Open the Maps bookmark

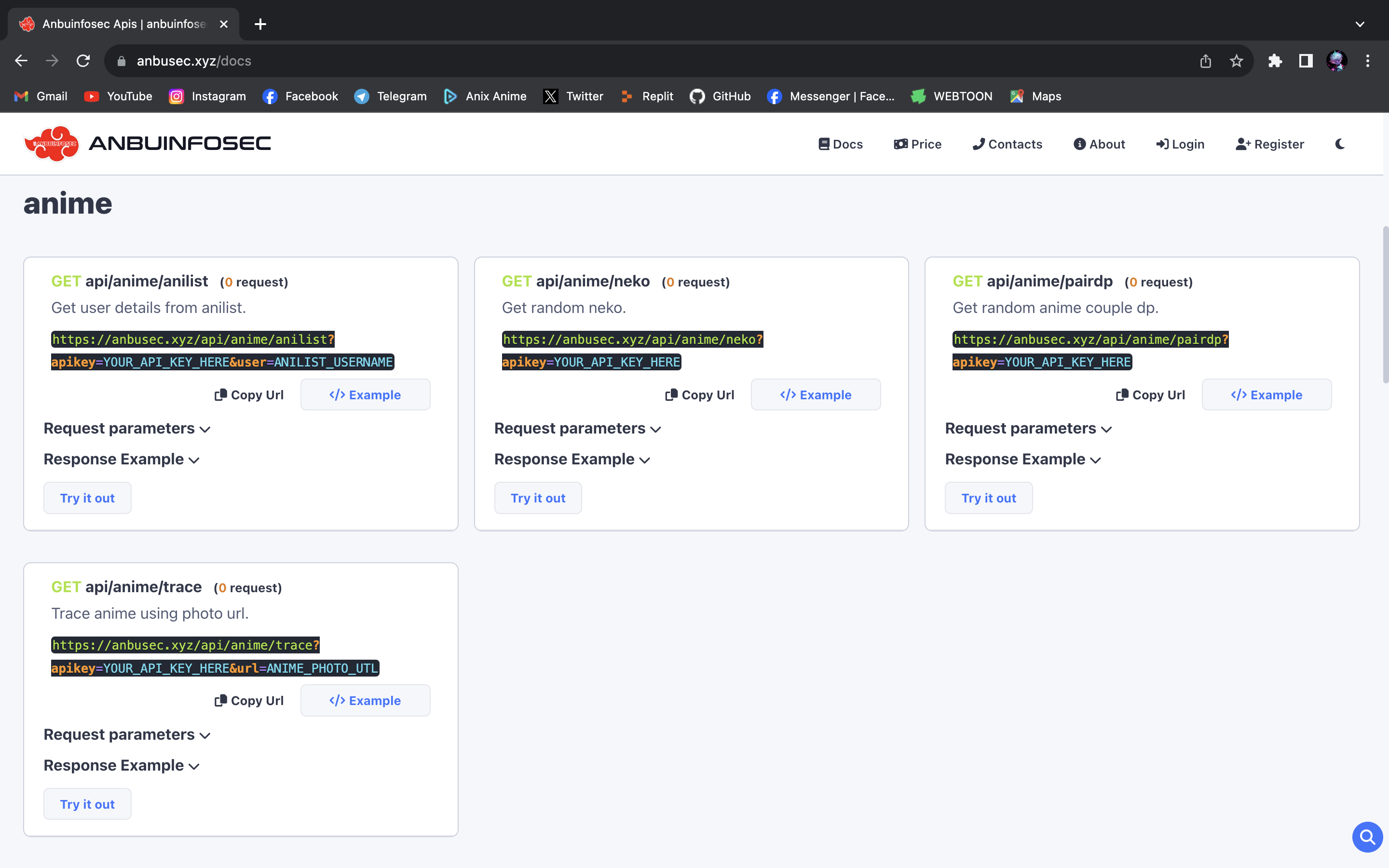coord(1035,96)
